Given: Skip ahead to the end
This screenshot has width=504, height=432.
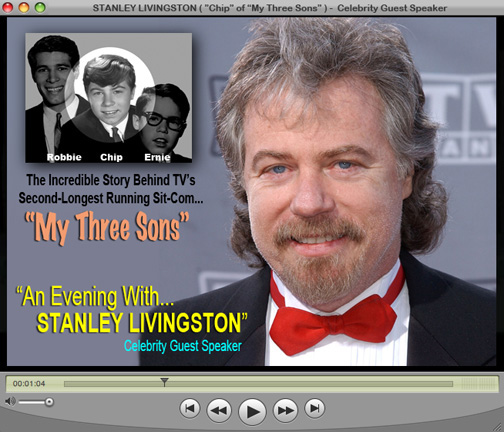Looking at the screenshot, I should pyautogui.click(x=314, y=408).
